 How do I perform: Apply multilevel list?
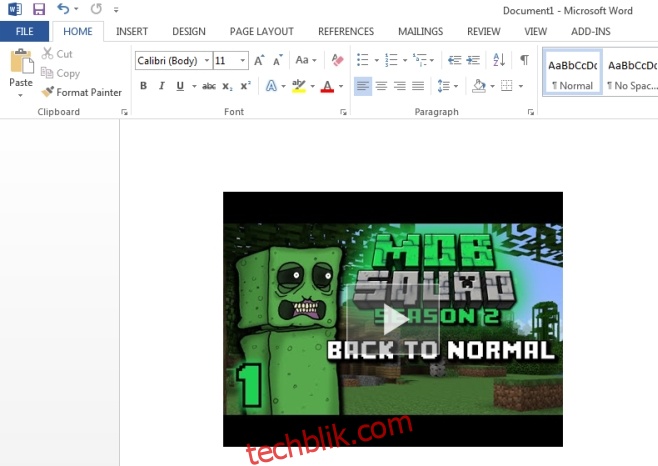[419, 60]
